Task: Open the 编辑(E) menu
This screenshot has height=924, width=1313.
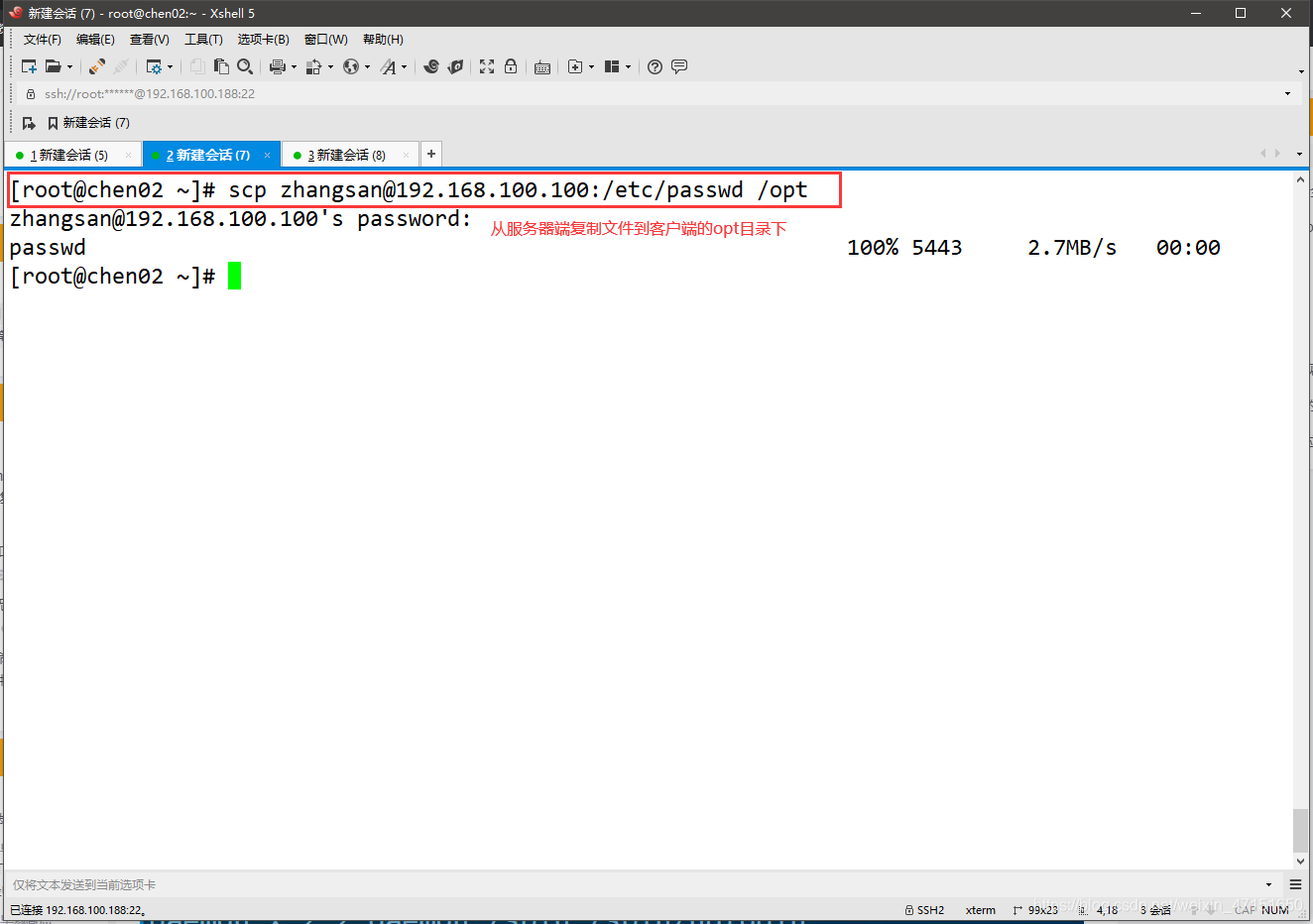Action: click(95, 40)
